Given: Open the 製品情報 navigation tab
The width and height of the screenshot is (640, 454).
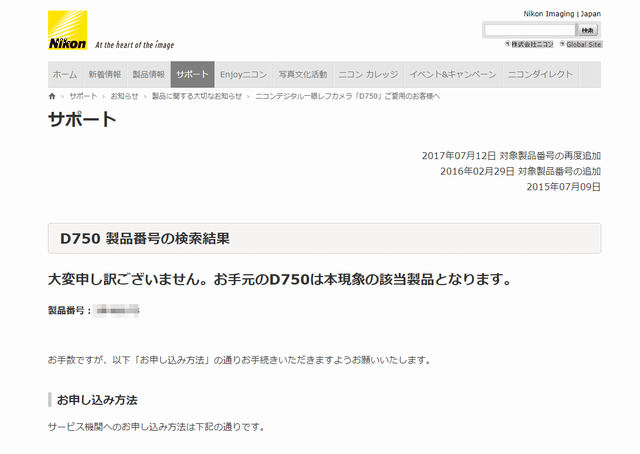Looking at the screenshot, I should 149,74.
